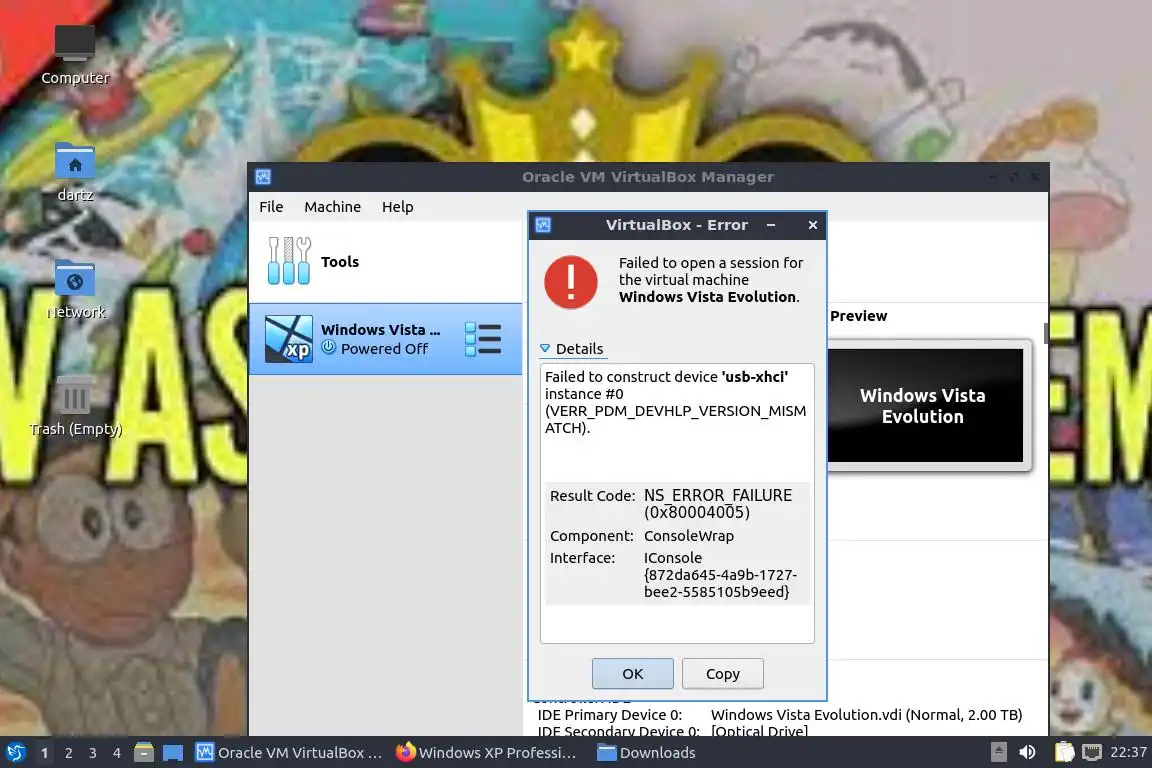Open the Help menu

(397, 207)
